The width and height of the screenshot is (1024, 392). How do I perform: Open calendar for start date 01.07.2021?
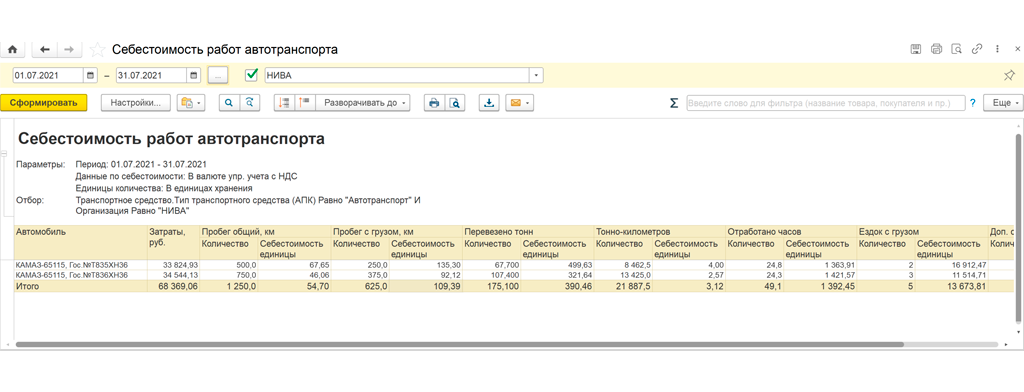[91, 75]
